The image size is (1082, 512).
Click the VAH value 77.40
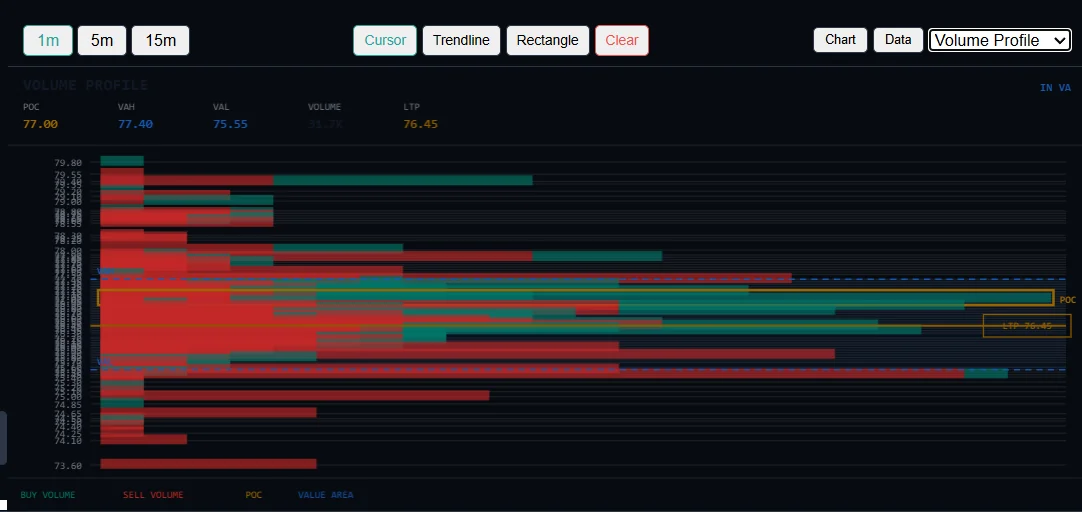(x=135, y=124)
